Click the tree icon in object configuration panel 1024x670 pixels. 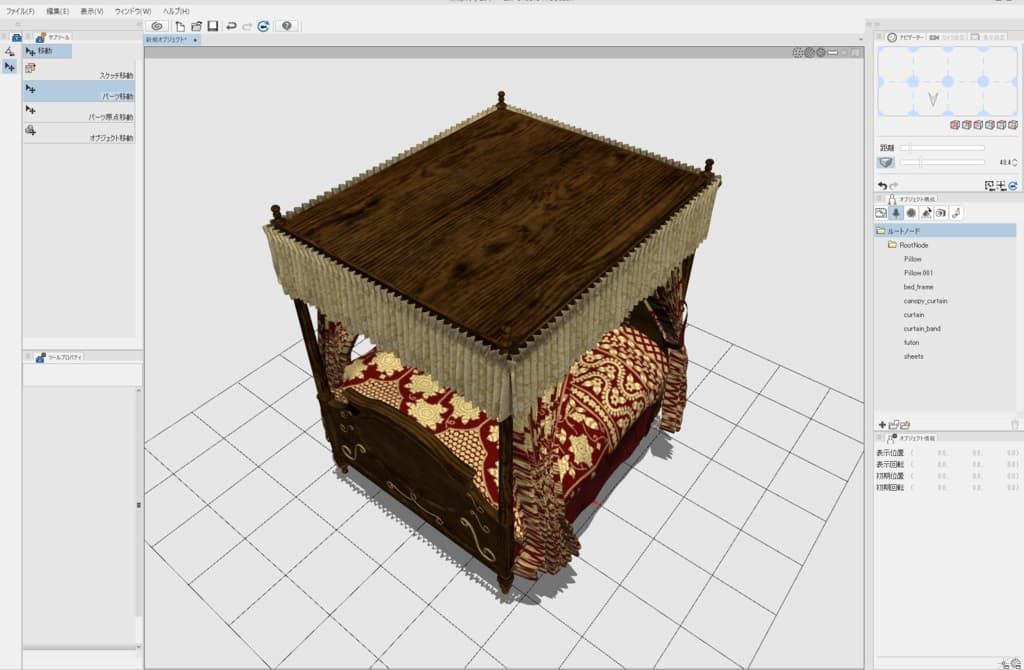tap(896, 213)
